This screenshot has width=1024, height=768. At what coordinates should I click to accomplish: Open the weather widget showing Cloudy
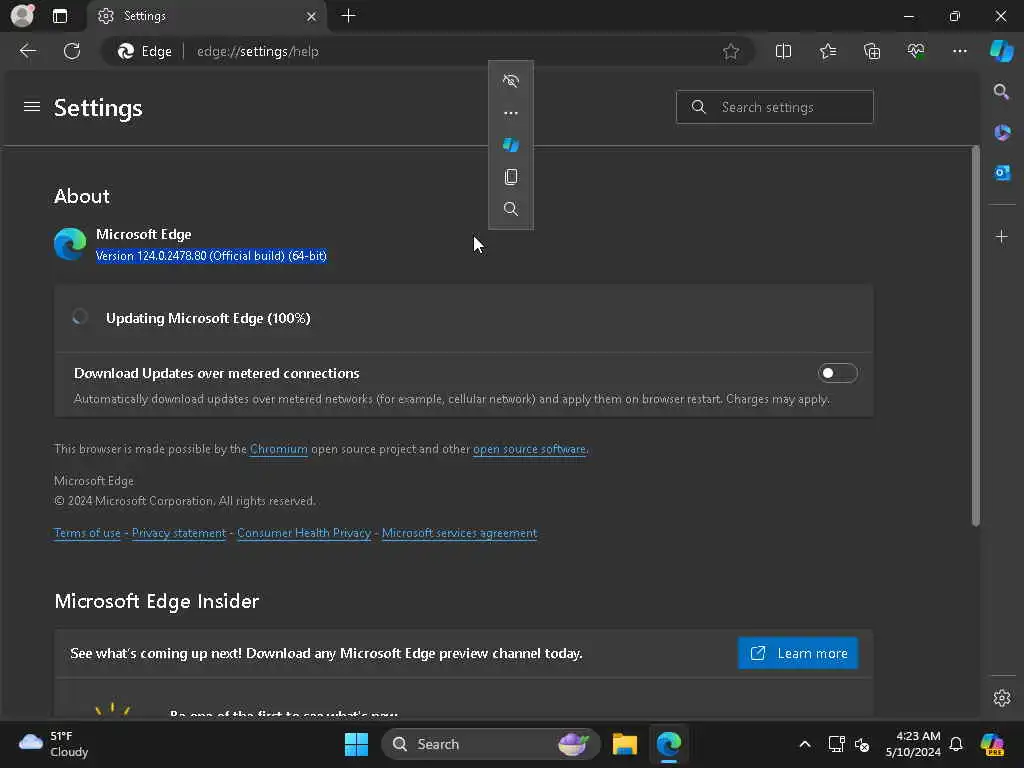[54, 744]
